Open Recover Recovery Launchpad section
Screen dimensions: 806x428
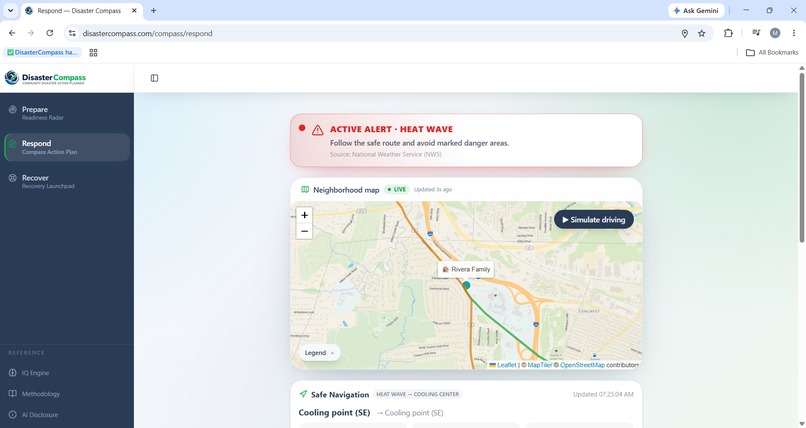pos(67,181)
